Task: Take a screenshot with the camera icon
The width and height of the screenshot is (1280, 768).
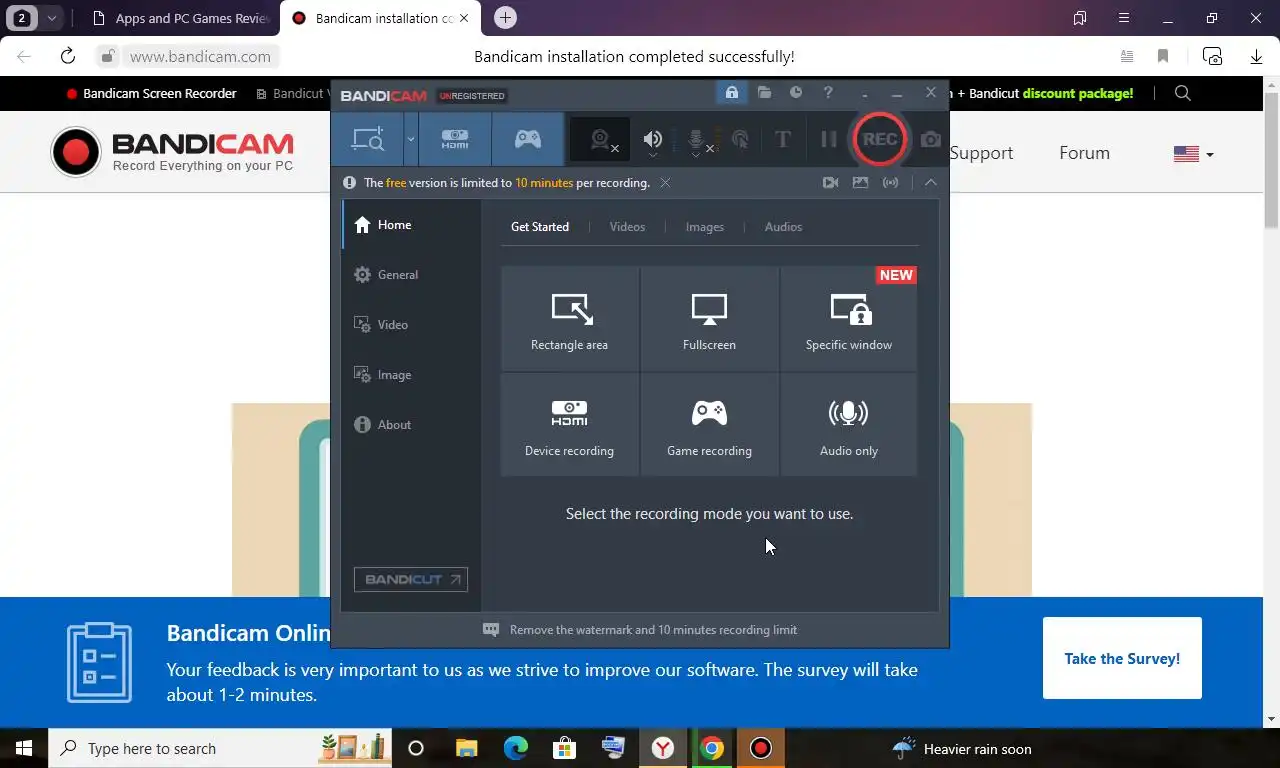Action: pyautogui.click(x=930, y=140)
